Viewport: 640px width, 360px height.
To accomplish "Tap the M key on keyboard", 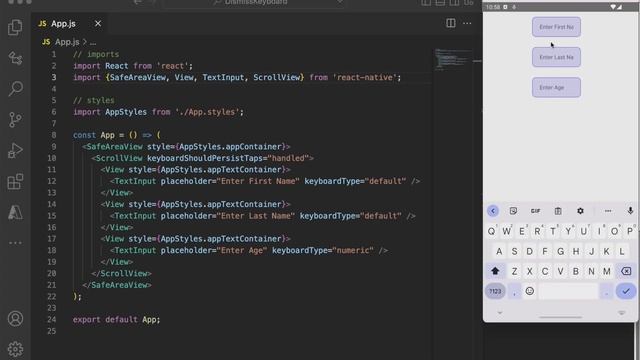I will coord(607,271).
